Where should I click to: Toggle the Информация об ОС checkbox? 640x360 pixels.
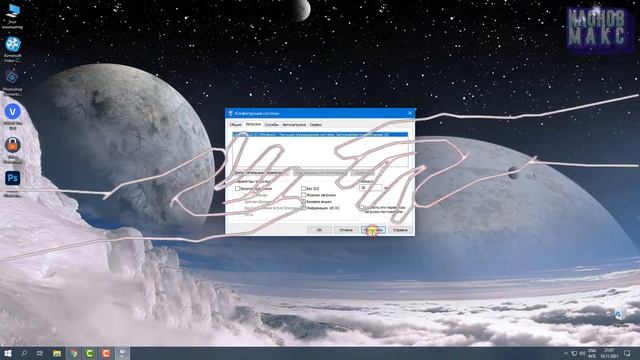[x=303, y=208]
